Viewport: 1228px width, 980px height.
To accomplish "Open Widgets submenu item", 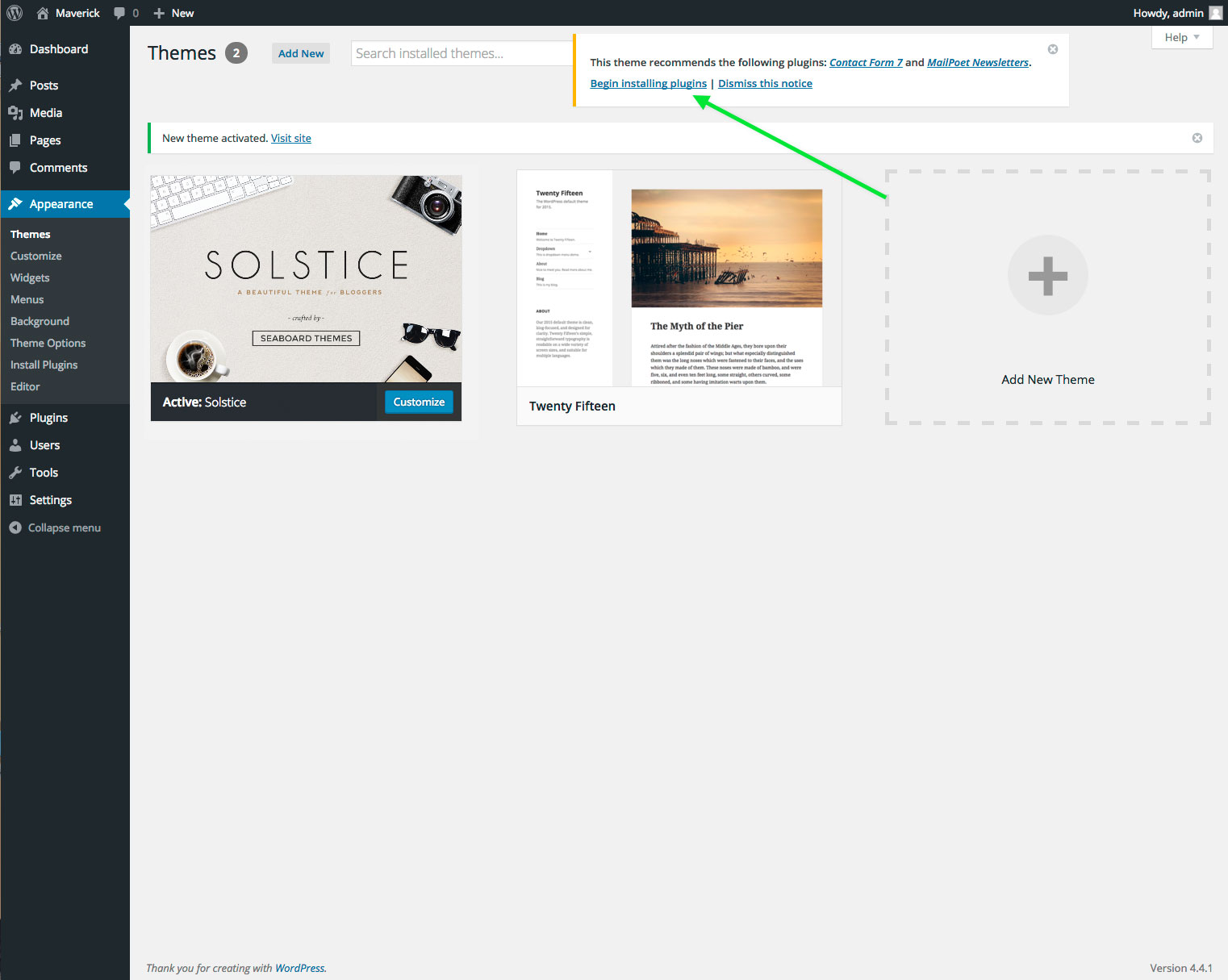I will point(30,277).
